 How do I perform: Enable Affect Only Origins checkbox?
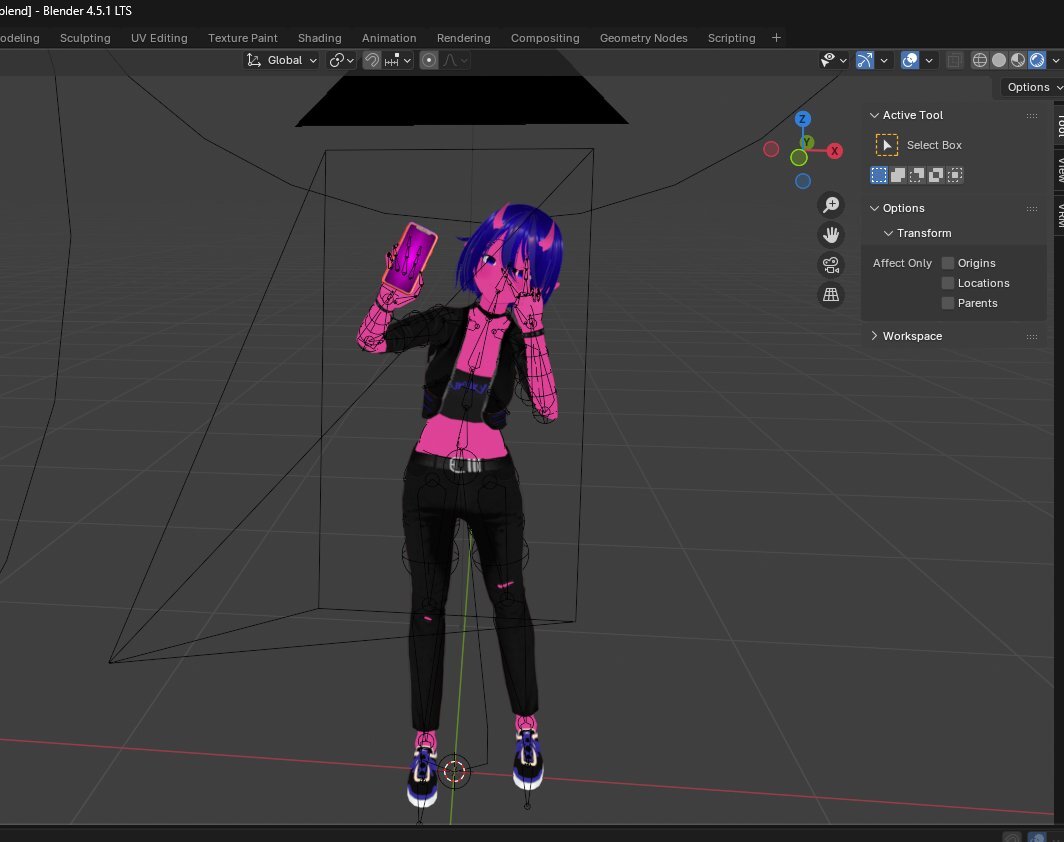[948, 263]
